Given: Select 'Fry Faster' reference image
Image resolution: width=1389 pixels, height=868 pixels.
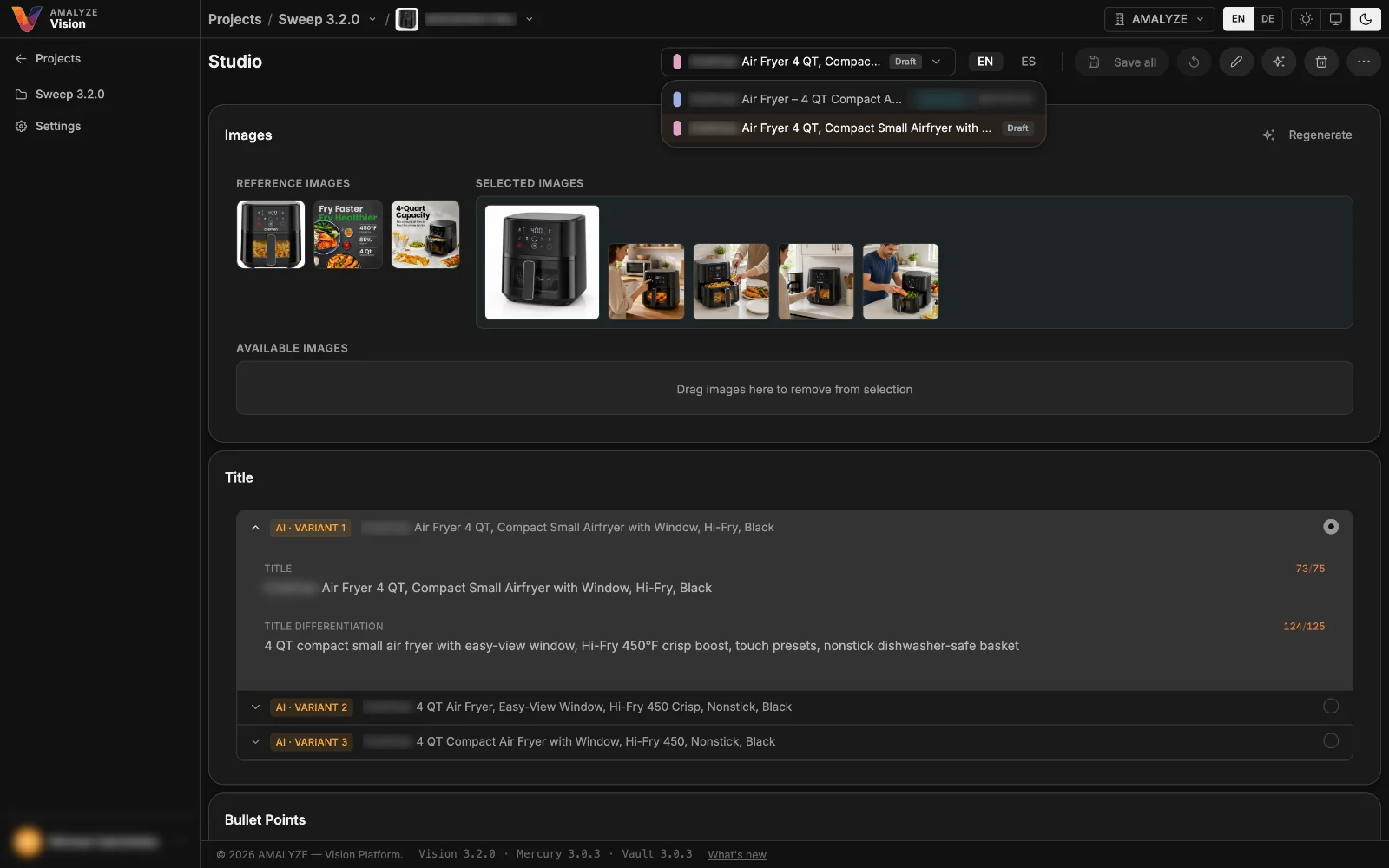Looking at the screenshot, I should 348,234.
